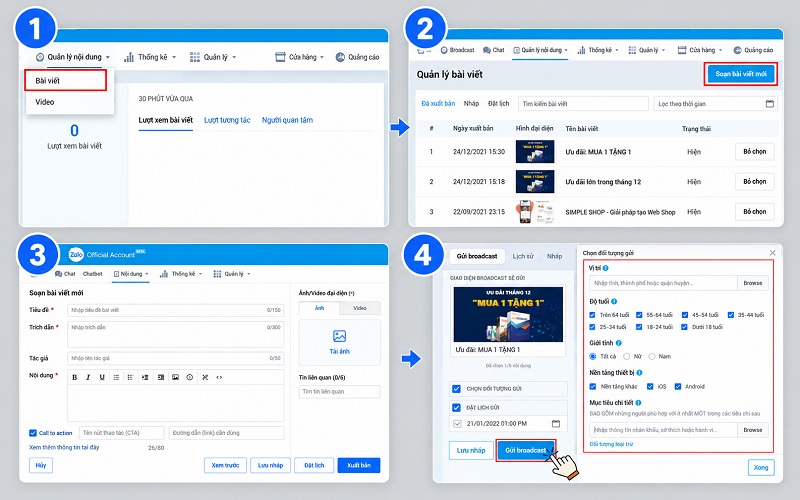Click Bỏ chọn for Ưu đãi: MUA 1 TẶNG 1
Screen dimensions: 800x500
(x=755, y=152)
